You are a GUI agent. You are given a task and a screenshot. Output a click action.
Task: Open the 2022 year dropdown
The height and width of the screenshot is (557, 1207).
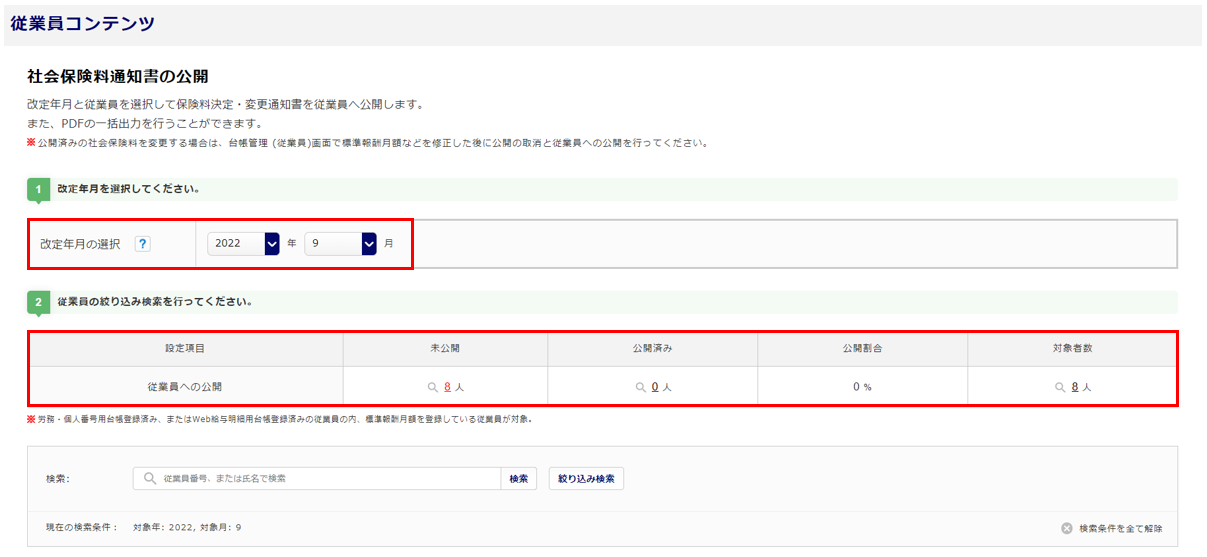click(x=243, y=243)
